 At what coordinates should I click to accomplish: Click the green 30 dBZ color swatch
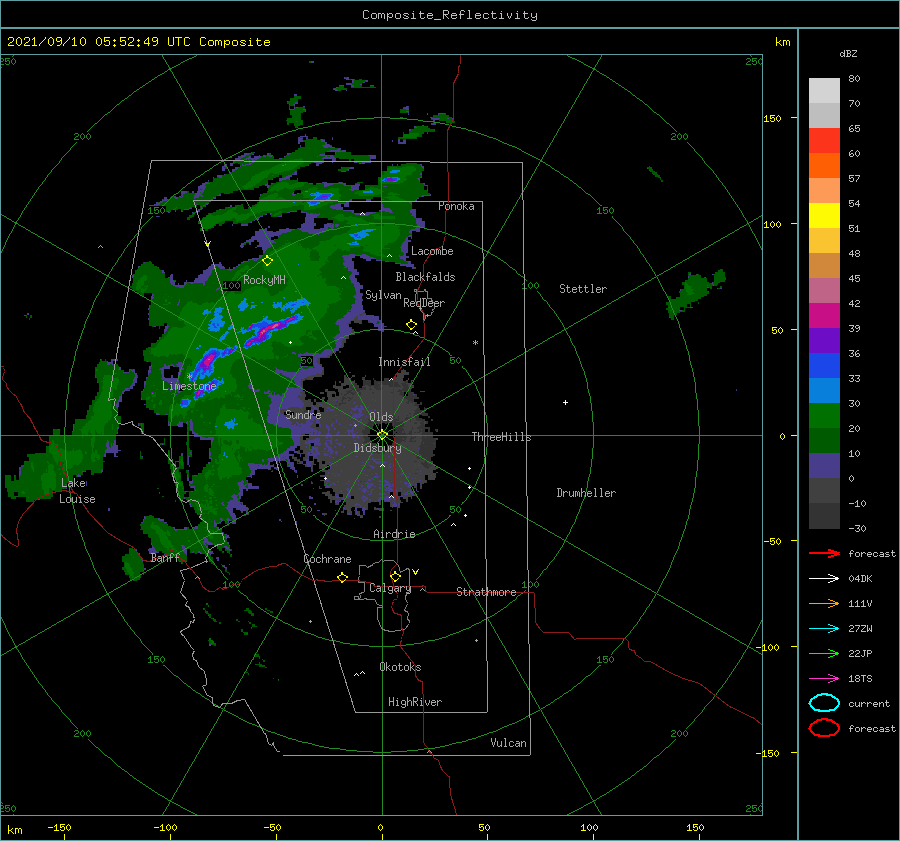click(824, 415)
